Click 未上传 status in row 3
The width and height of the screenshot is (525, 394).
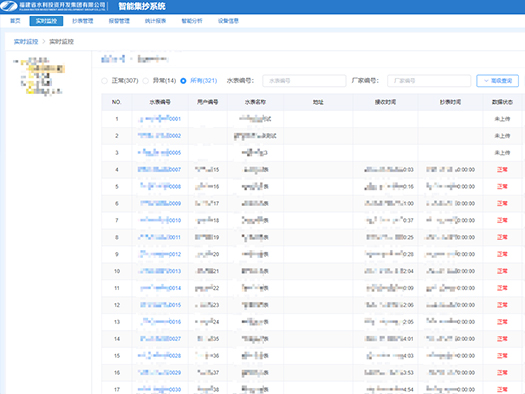click(x=502, y=153)
